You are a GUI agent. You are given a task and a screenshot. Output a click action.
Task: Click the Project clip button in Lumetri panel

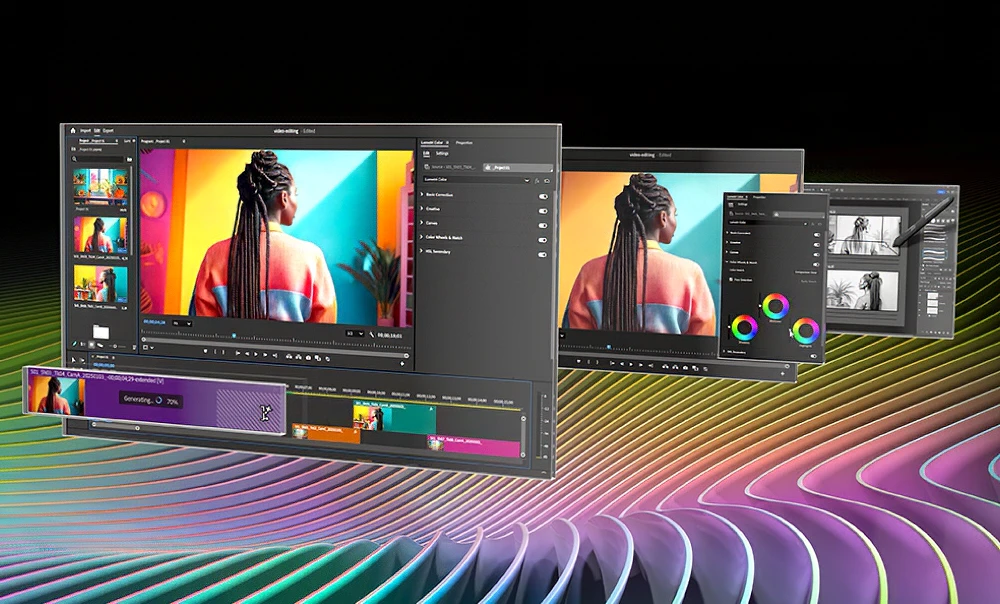coord(518,168)
